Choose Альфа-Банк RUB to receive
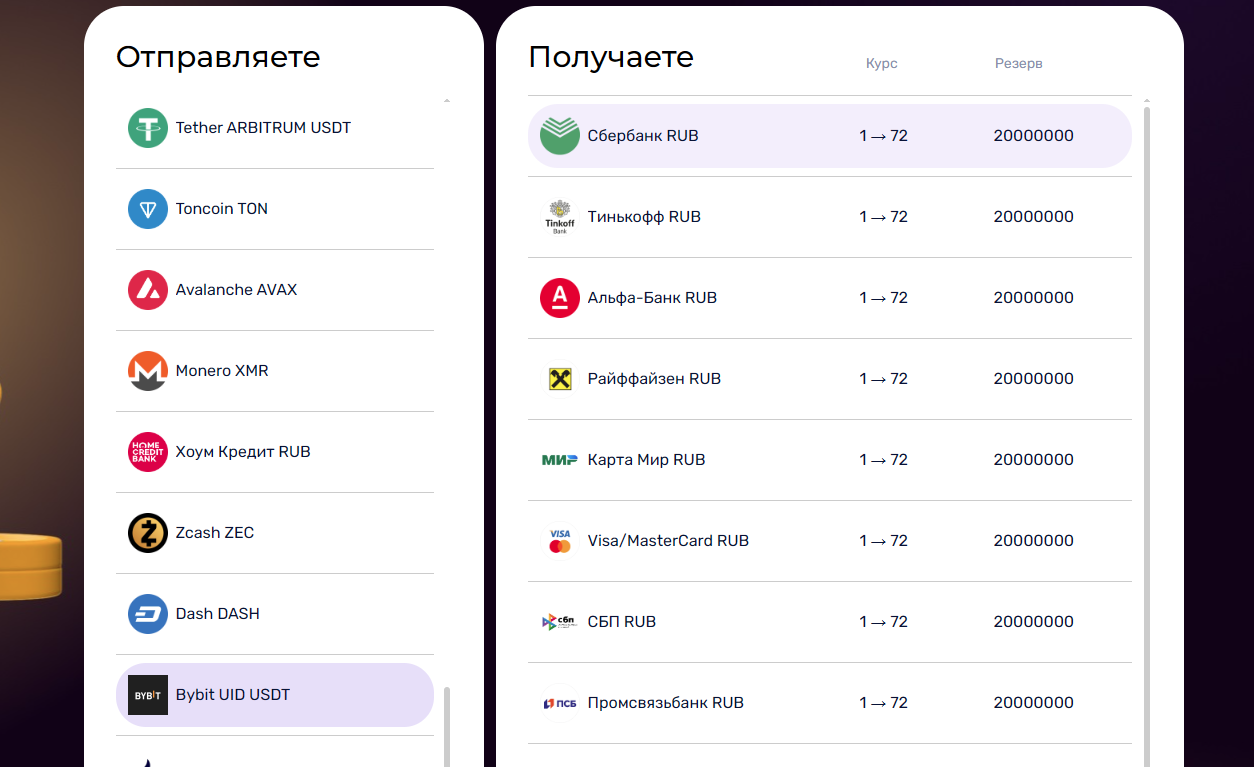This screenshot has height=767, width=1254. pos(830,298)
